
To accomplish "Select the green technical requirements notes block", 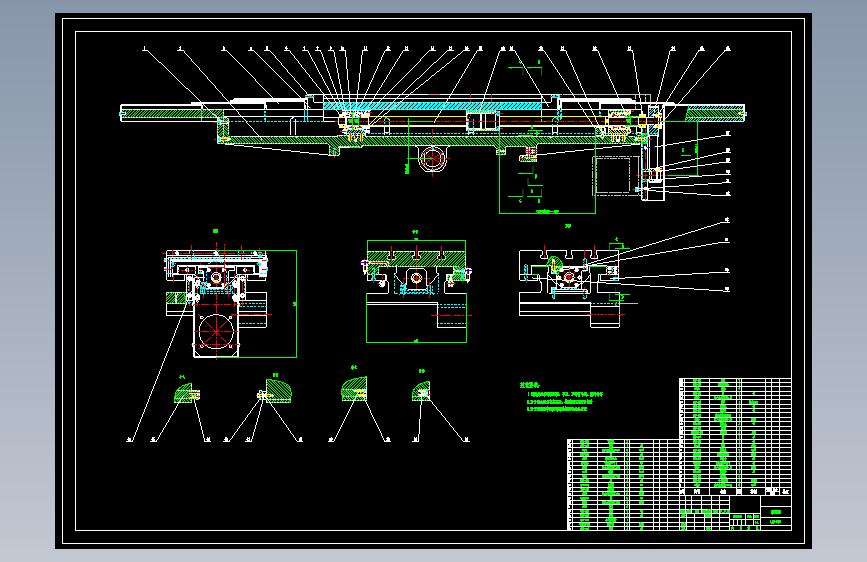I will pyautogui.click(x=561, y=397).
